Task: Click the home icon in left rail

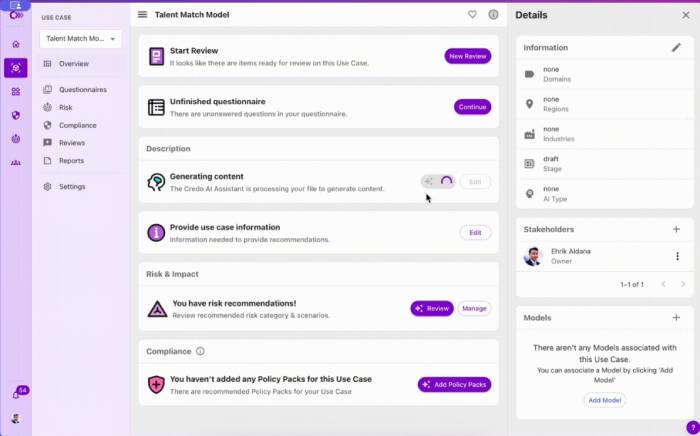Action: [16, 44]
